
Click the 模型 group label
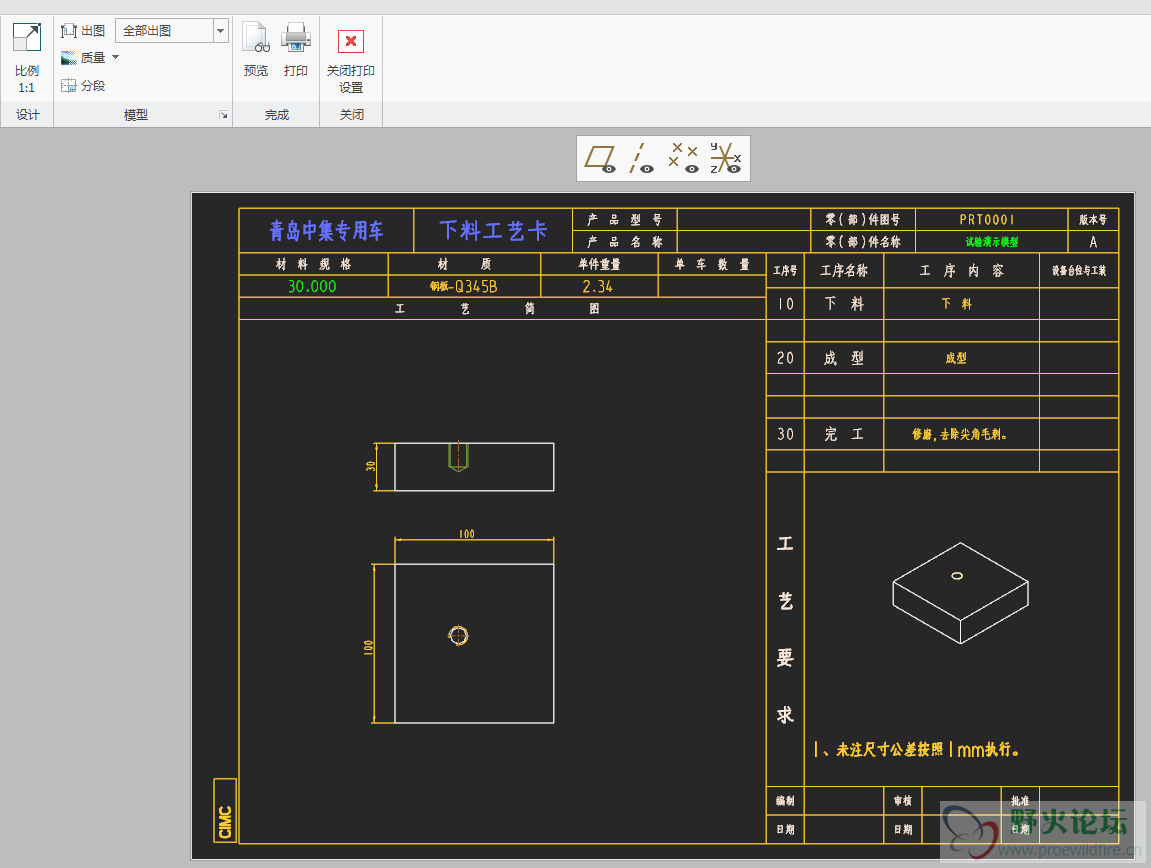click(136, 115)
